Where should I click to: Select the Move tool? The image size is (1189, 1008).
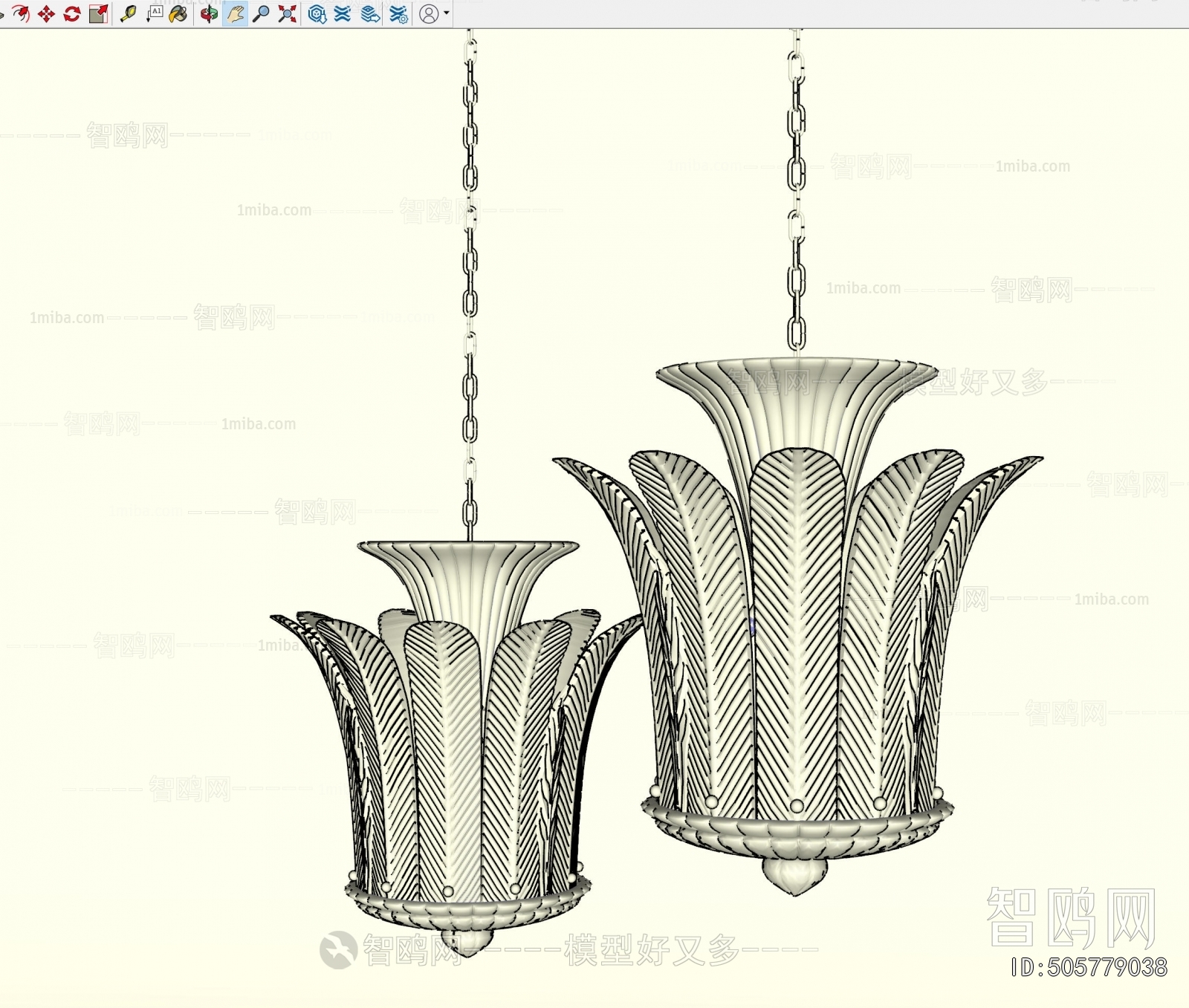[x=46, y=13]
